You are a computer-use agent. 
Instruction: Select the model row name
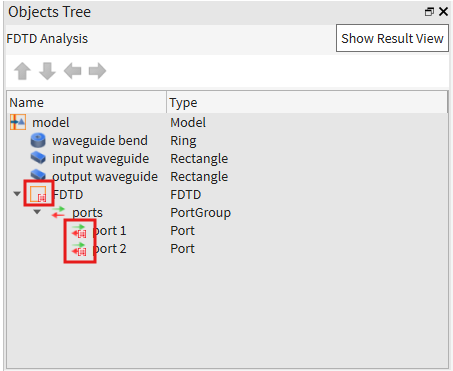(51, 122)
